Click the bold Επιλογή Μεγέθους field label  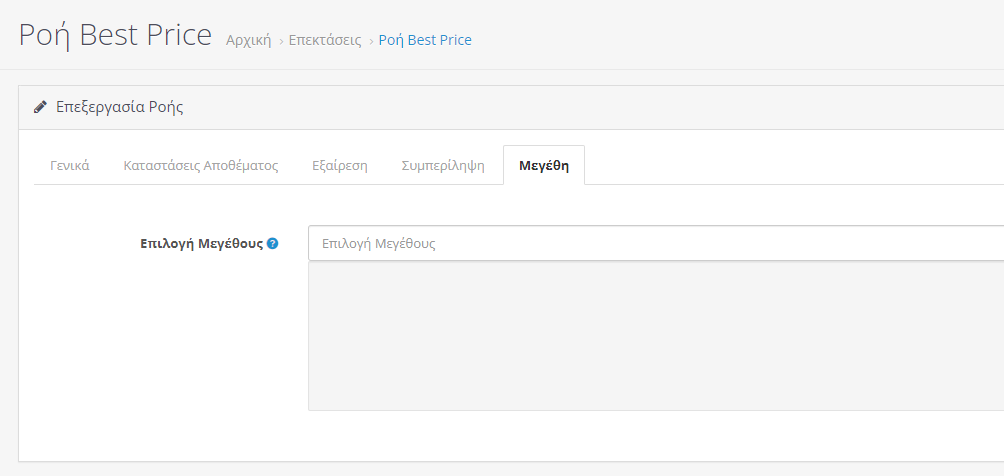click(x=202, y=243)
